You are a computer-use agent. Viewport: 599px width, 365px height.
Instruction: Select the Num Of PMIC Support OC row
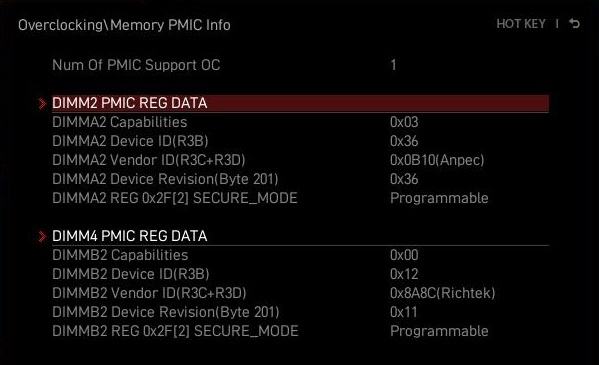(300, 65)
